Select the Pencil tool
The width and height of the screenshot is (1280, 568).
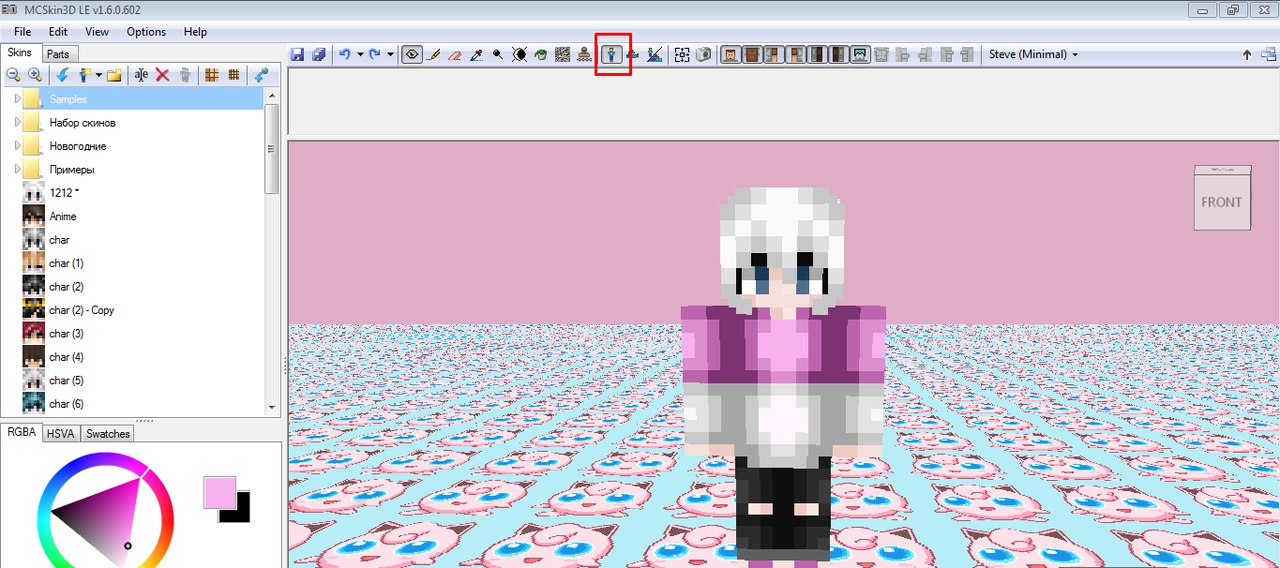point(434,55)
